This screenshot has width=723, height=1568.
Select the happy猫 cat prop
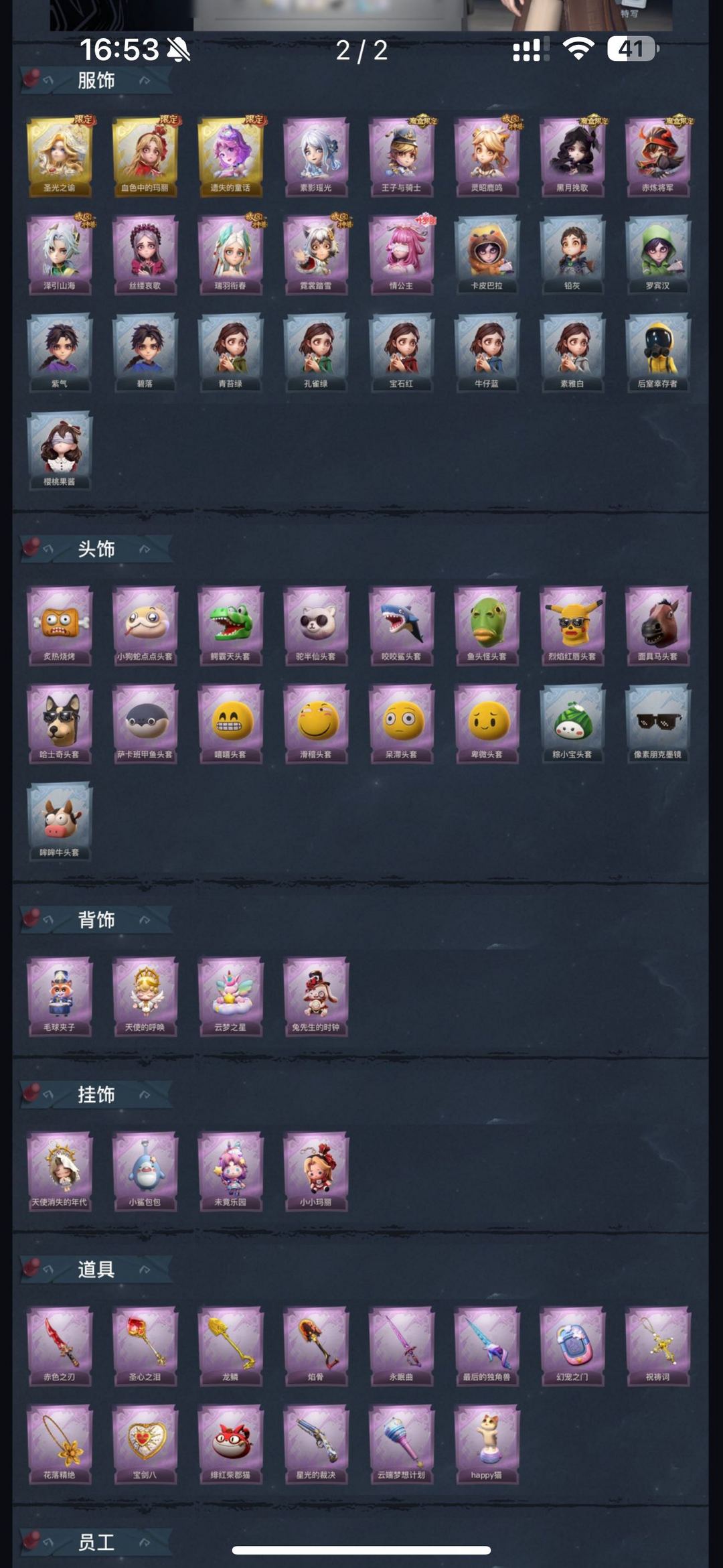[487, 1444]
